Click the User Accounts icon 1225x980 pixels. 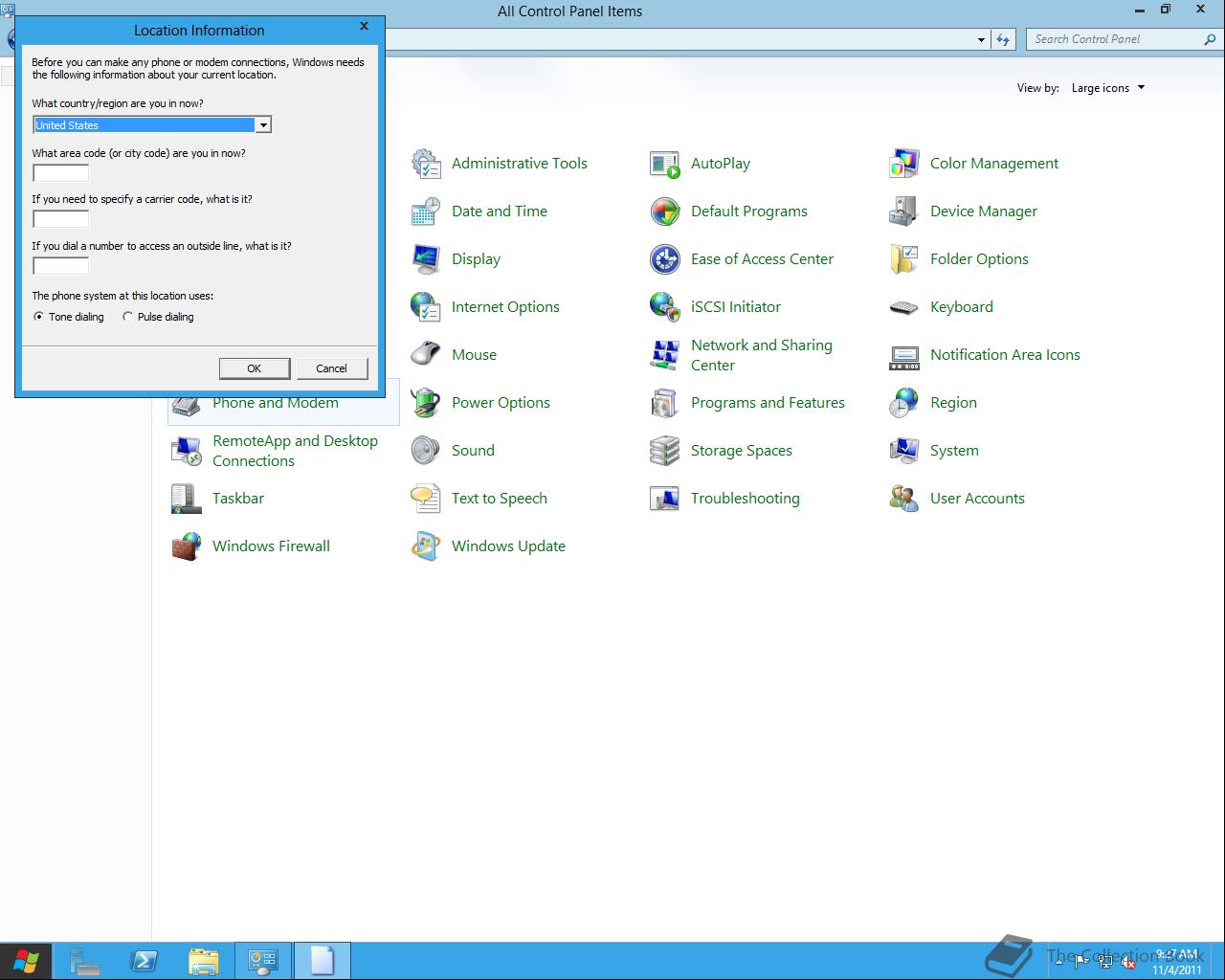904,499
